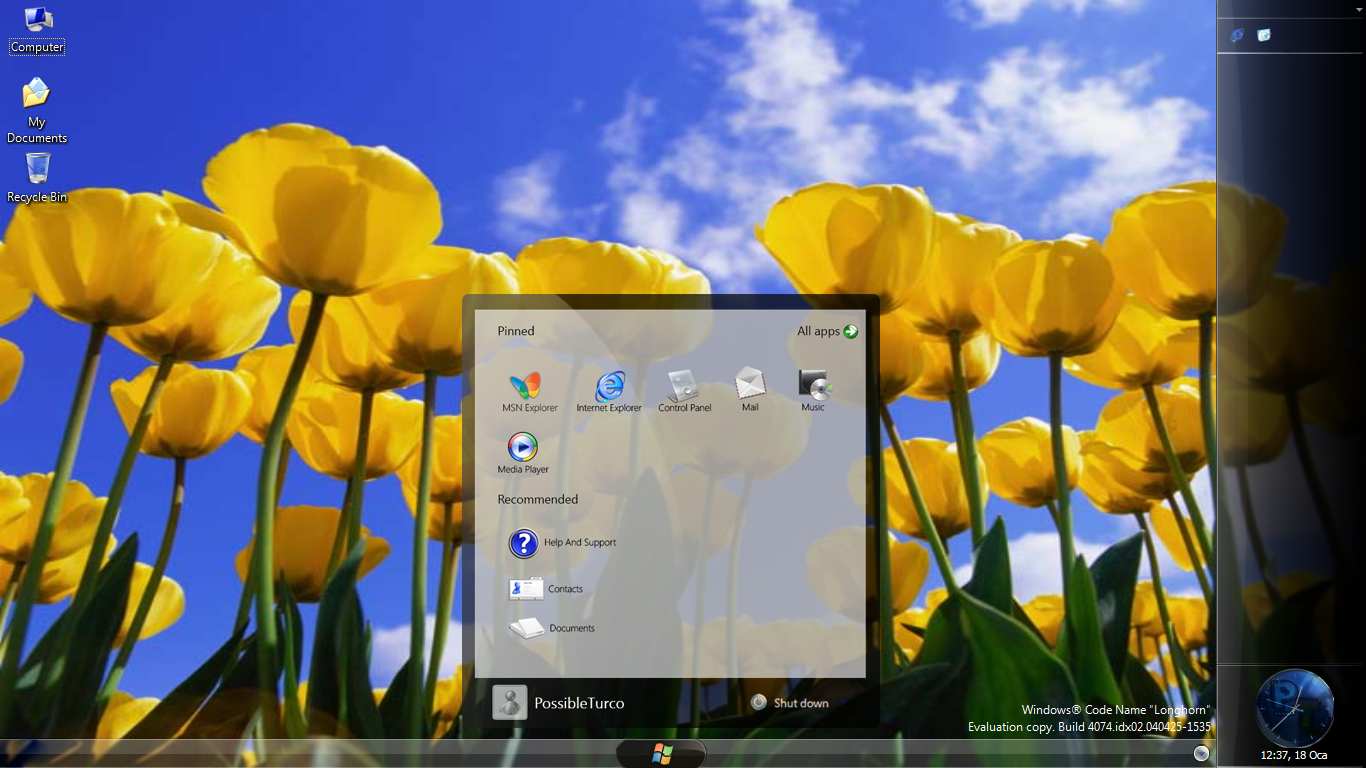This screenshot has width=1366, height=768.
Task: Click the second sidebar icon at top
Action: (1264, 35)
